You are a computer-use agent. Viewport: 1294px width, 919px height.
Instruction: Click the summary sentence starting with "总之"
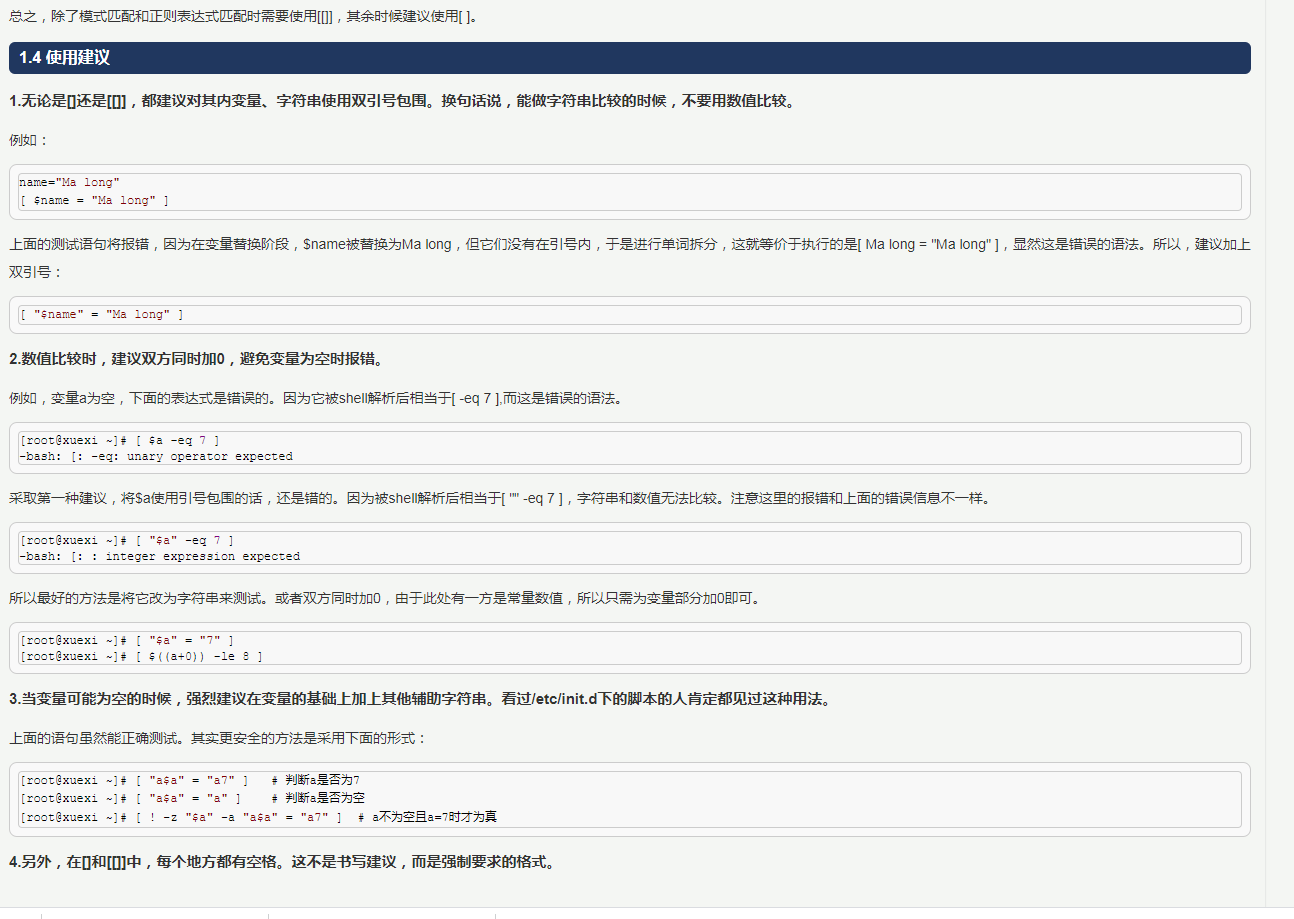pyautogui.click(x=243, y=17)
